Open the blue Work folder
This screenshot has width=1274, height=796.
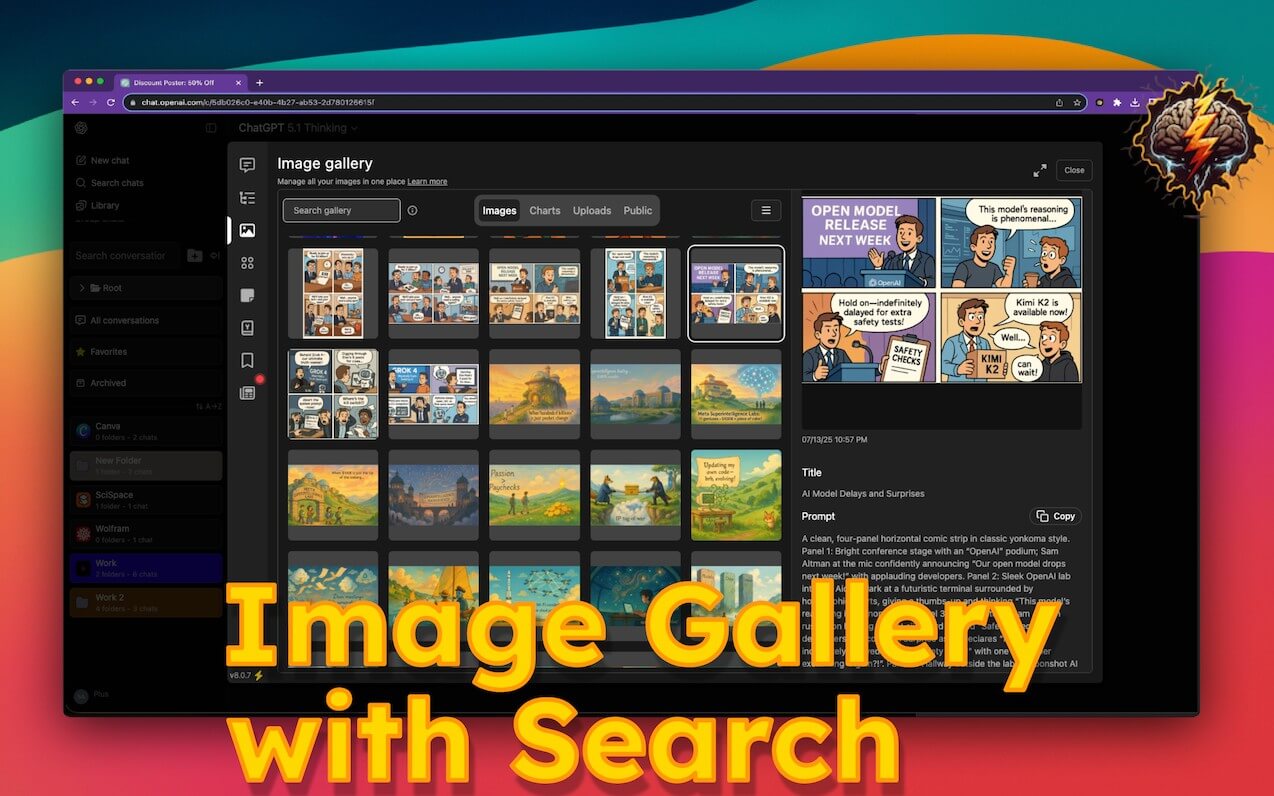(x=146, y=568)
